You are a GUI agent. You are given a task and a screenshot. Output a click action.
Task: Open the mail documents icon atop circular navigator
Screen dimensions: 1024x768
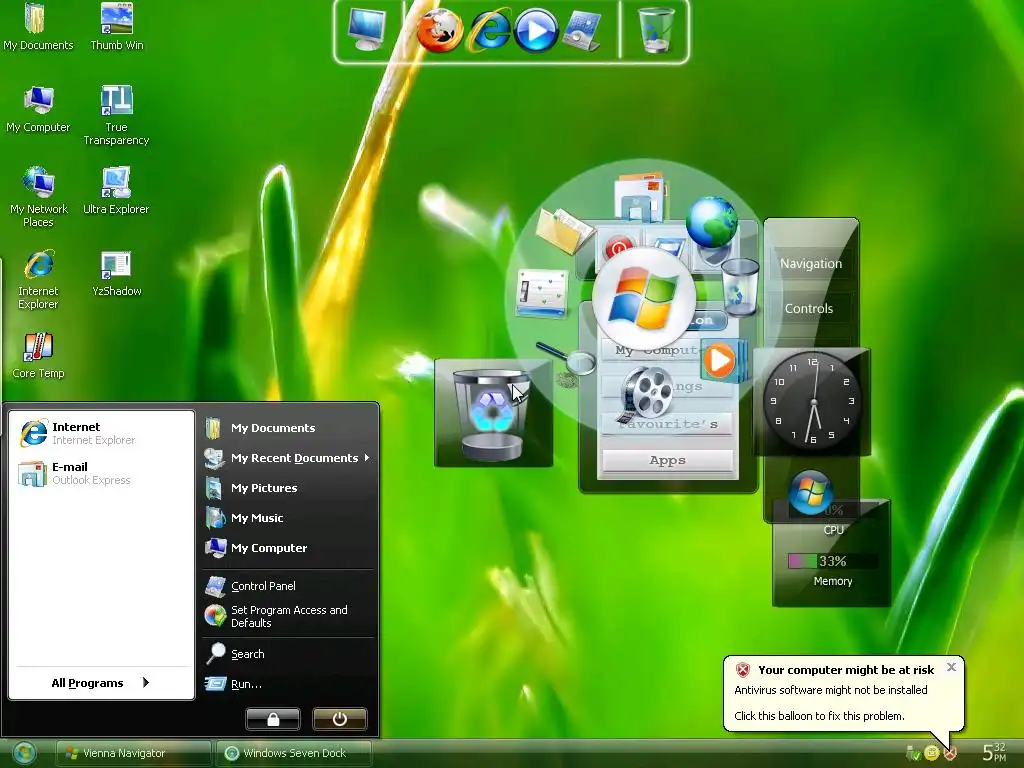pos(640,196)
